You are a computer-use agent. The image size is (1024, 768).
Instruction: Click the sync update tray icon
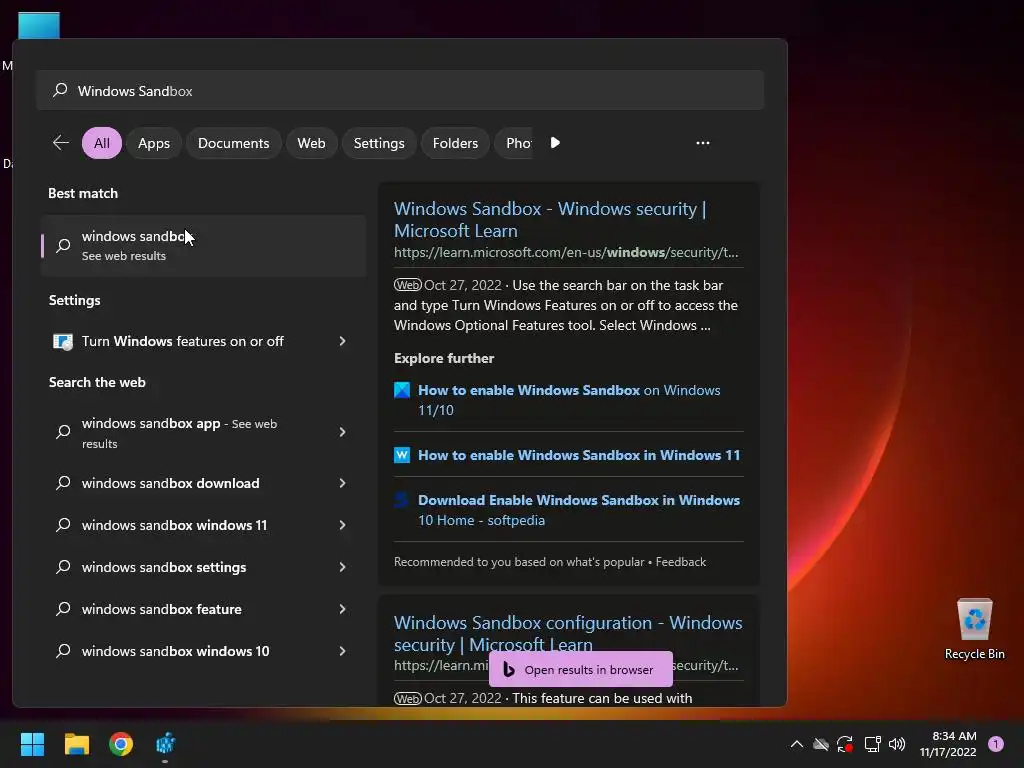click(845, 744)
